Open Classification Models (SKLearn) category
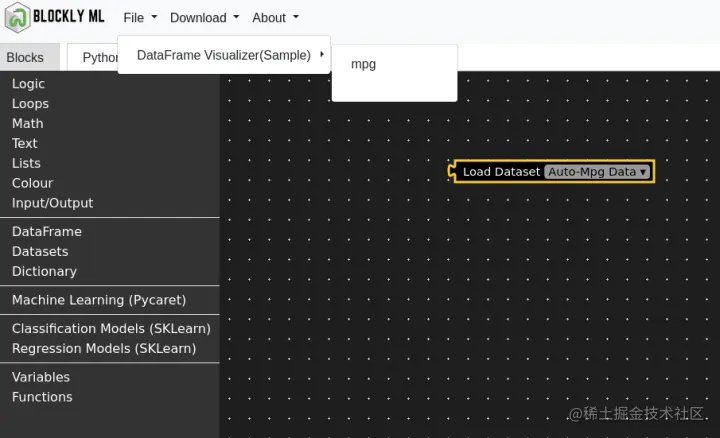 pyautogui.click(x=111, y=329)
